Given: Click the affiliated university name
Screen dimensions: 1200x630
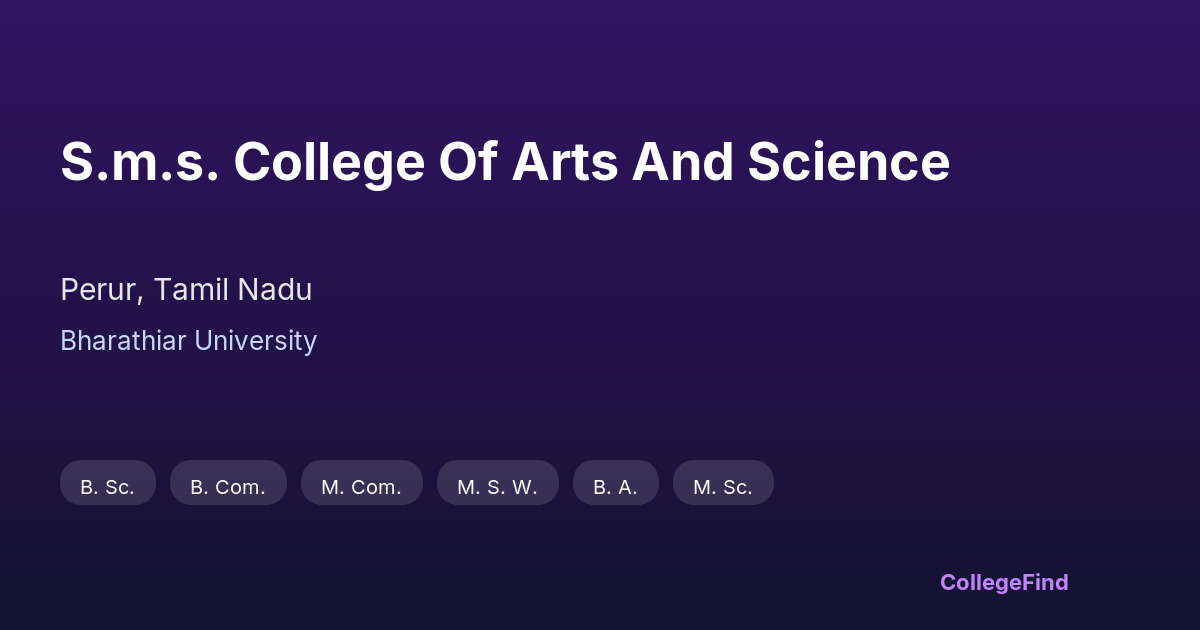Looking at the screenshot, I should click(188, 341).
